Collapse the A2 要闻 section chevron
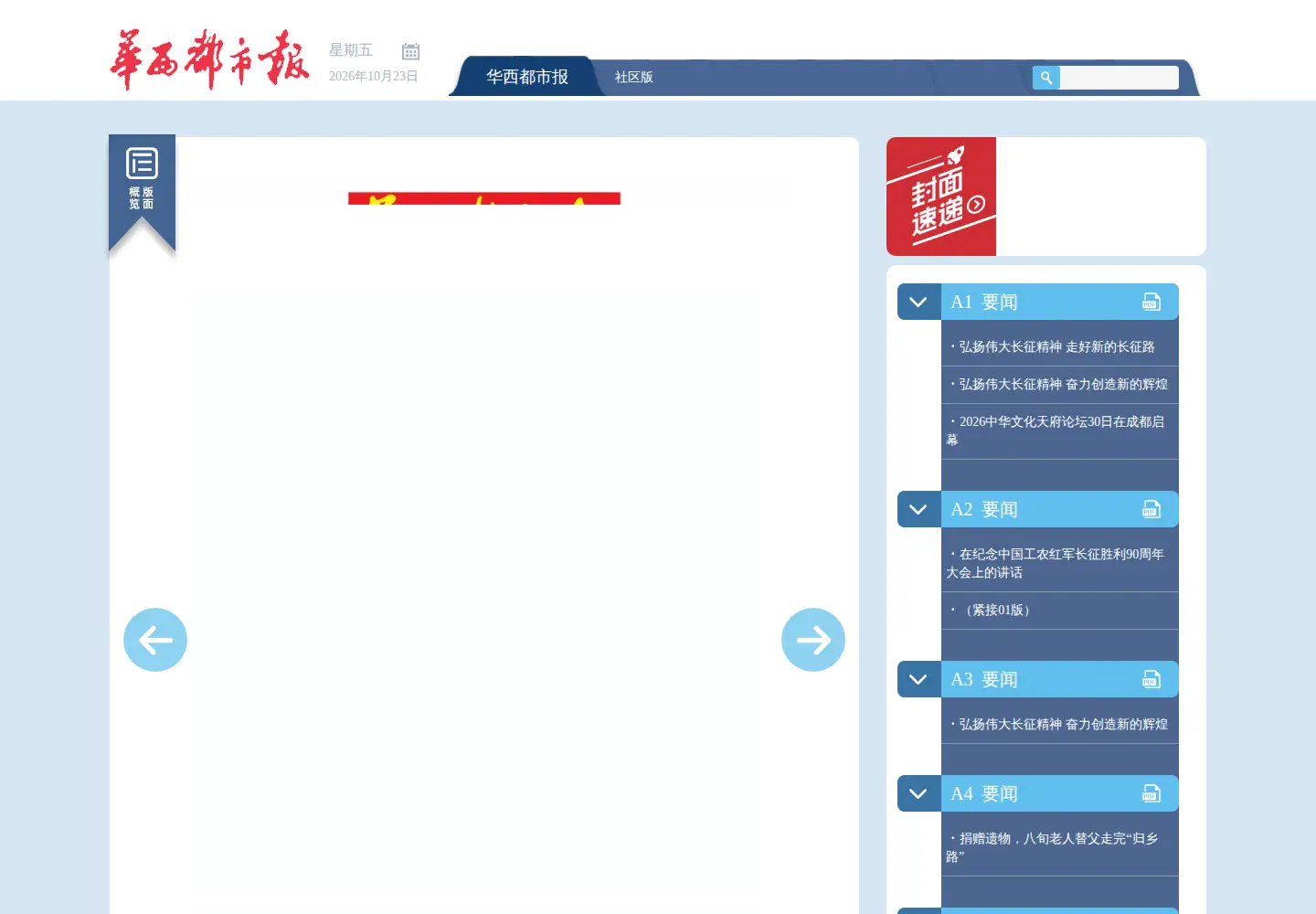The height and width of the screenshot is (914, 1316). click(x=918, y=509)
